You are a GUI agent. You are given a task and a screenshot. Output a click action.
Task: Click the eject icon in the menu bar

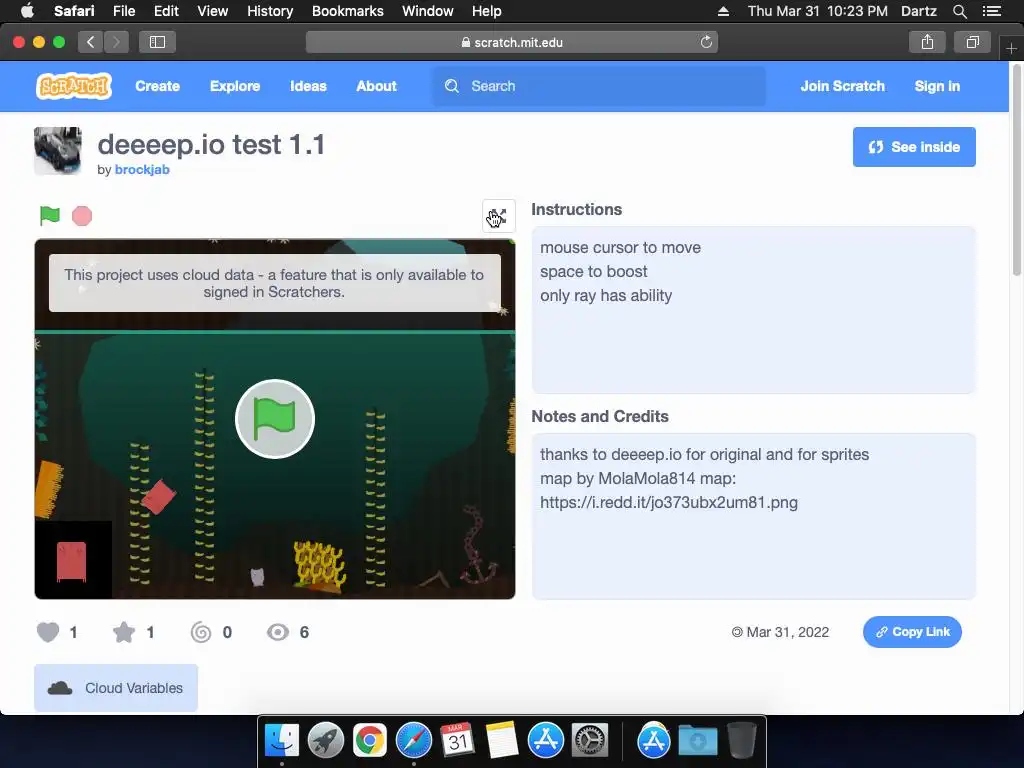click(723, 11)
